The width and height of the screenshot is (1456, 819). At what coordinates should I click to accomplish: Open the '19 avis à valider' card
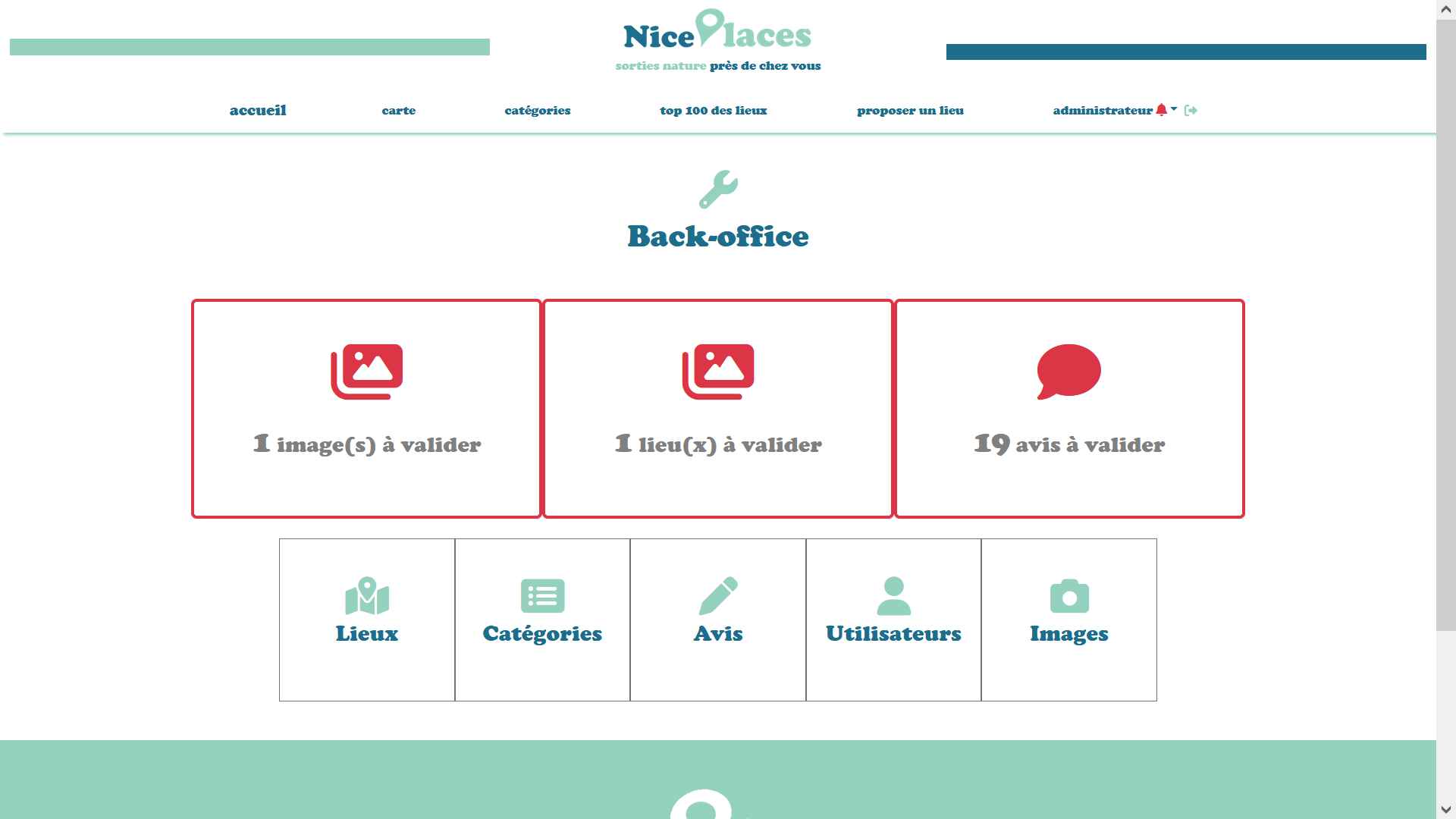[1068, 408]
